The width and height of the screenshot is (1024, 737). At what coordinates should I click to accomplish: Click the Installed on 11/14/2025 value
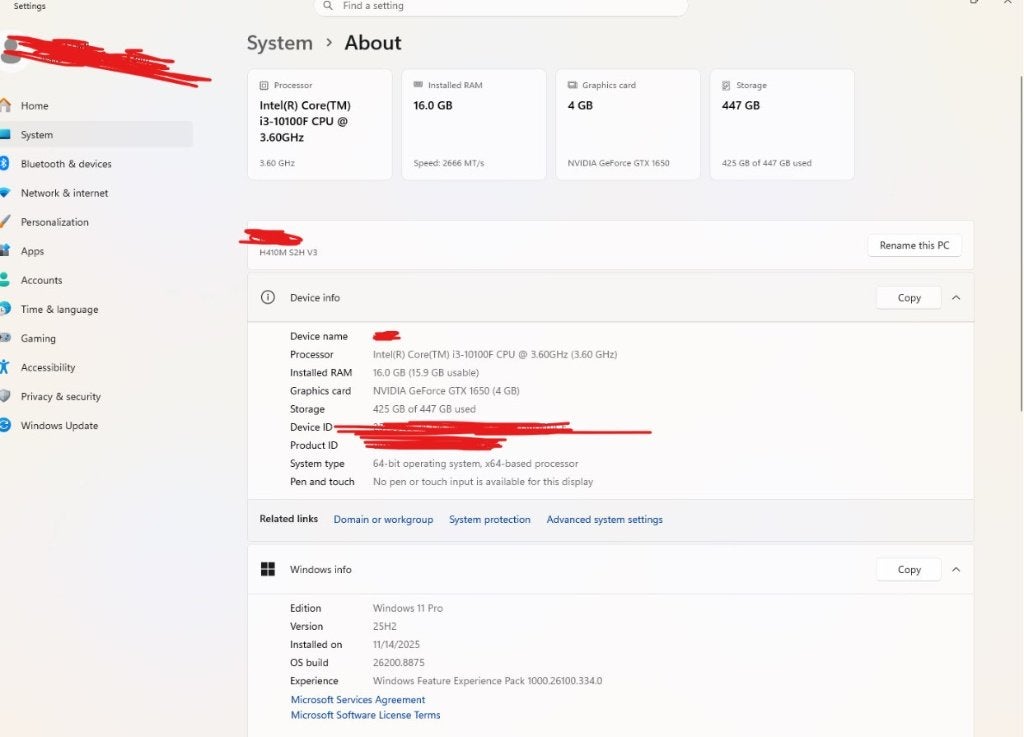(x=396, y=644)
